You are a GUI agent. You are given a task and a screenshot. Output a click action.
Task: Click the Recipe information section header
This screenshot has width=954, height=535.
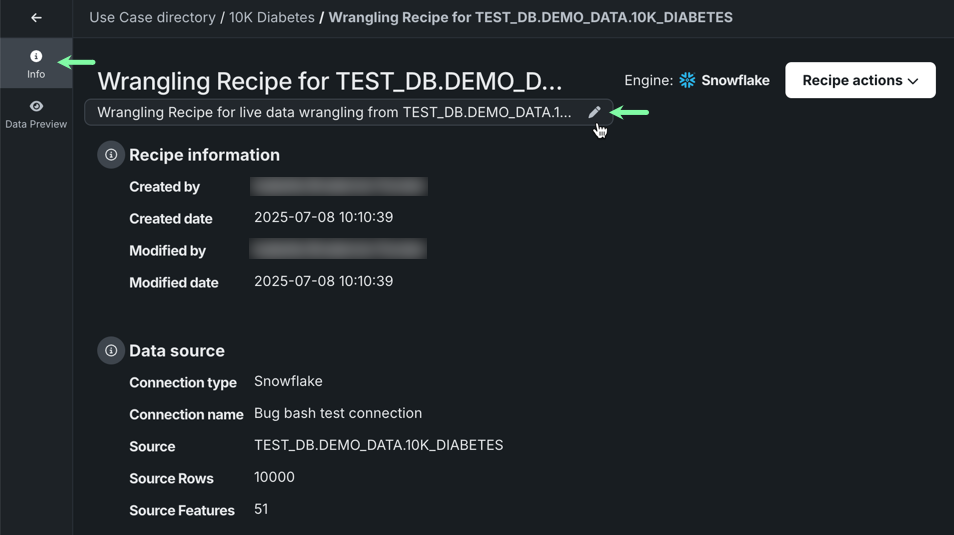(204, 155)
